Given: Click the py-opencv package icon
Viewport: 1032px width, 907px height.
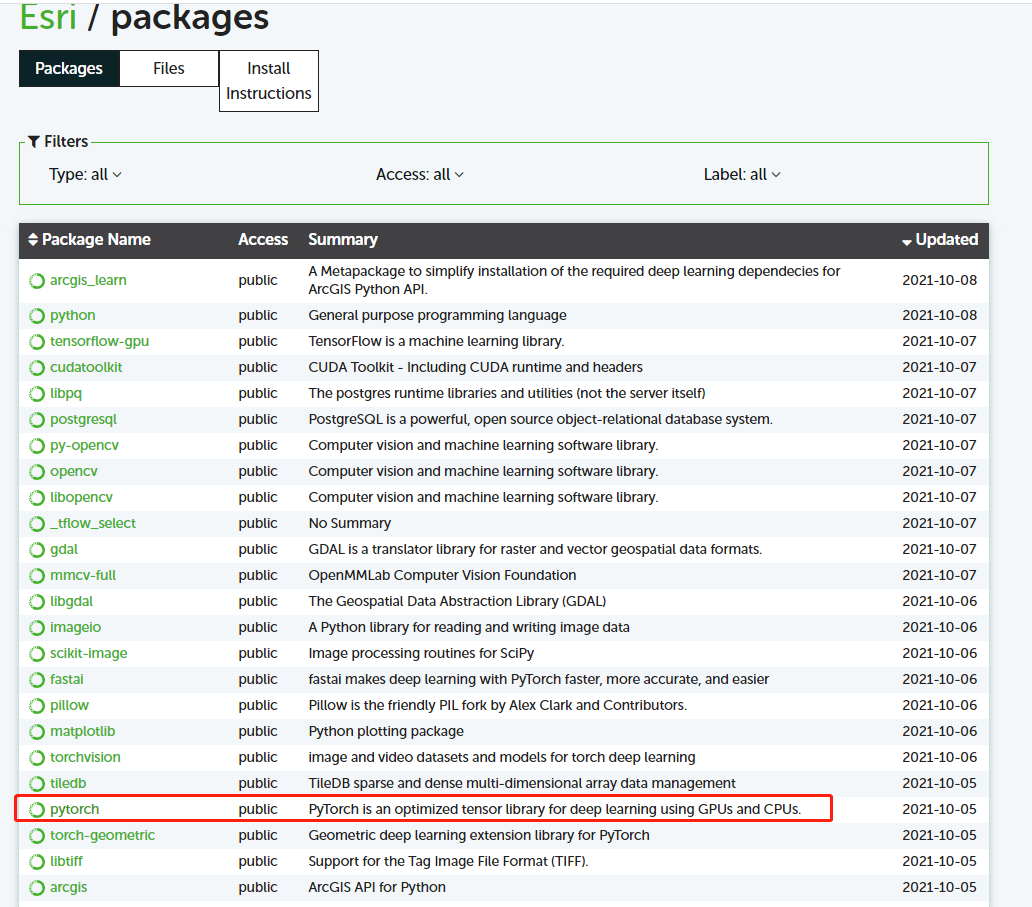Looking at the screenshot, I should (37, 446).
